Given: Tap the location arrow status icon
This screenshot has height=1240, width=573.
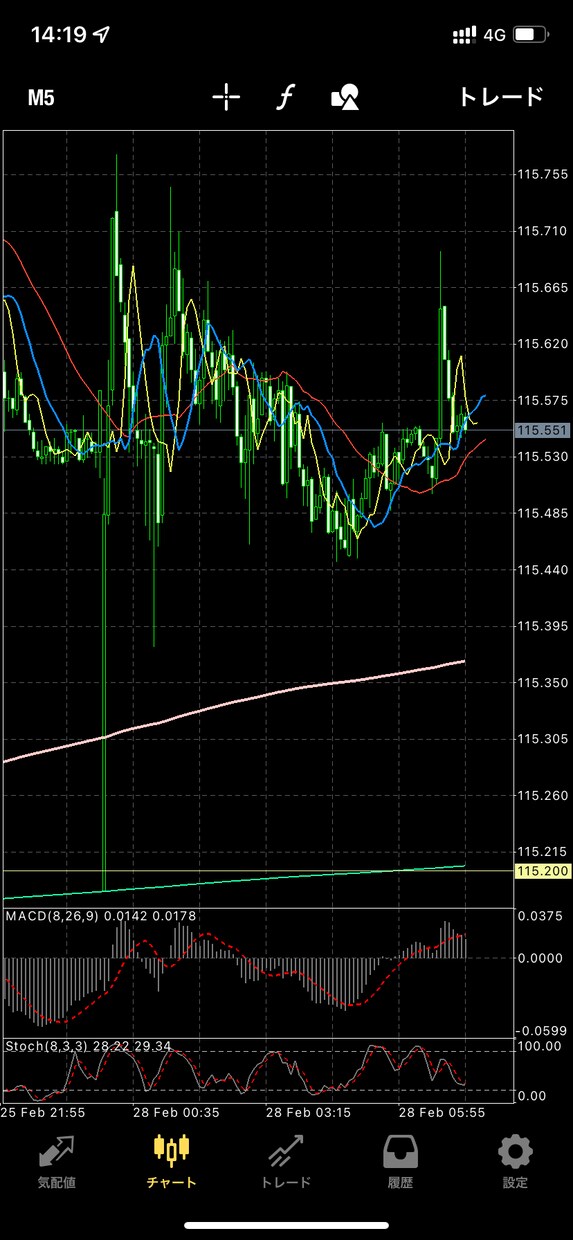Looking at the screenshot, I should [x=102, y=34].
